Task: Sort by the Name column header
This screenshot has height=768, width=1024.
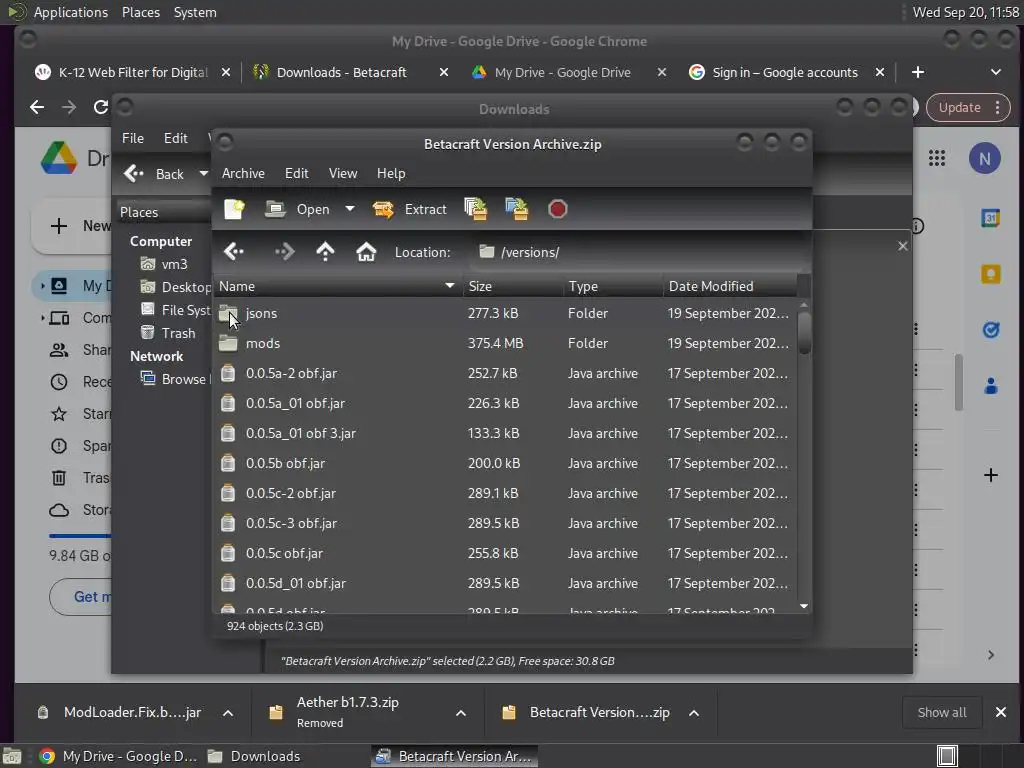Action: pos(338,286)
